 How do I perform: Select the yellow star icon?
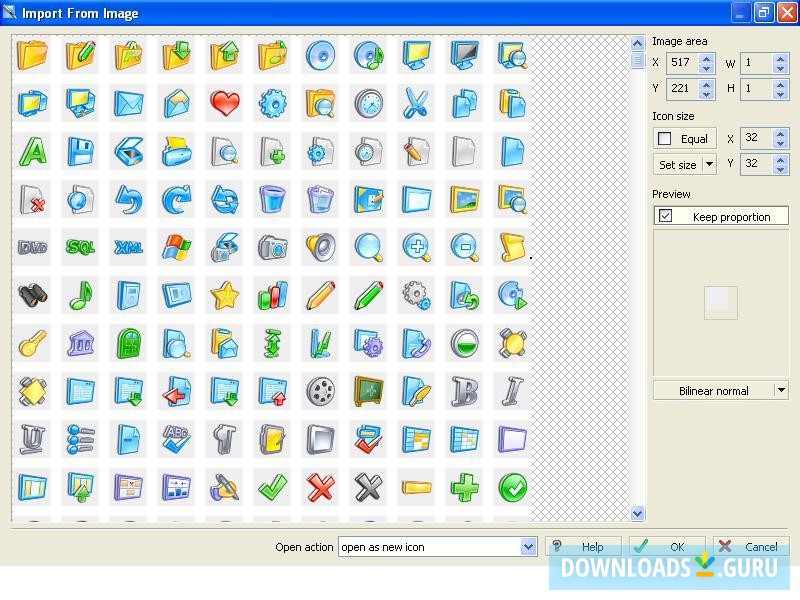click(225, 290)
